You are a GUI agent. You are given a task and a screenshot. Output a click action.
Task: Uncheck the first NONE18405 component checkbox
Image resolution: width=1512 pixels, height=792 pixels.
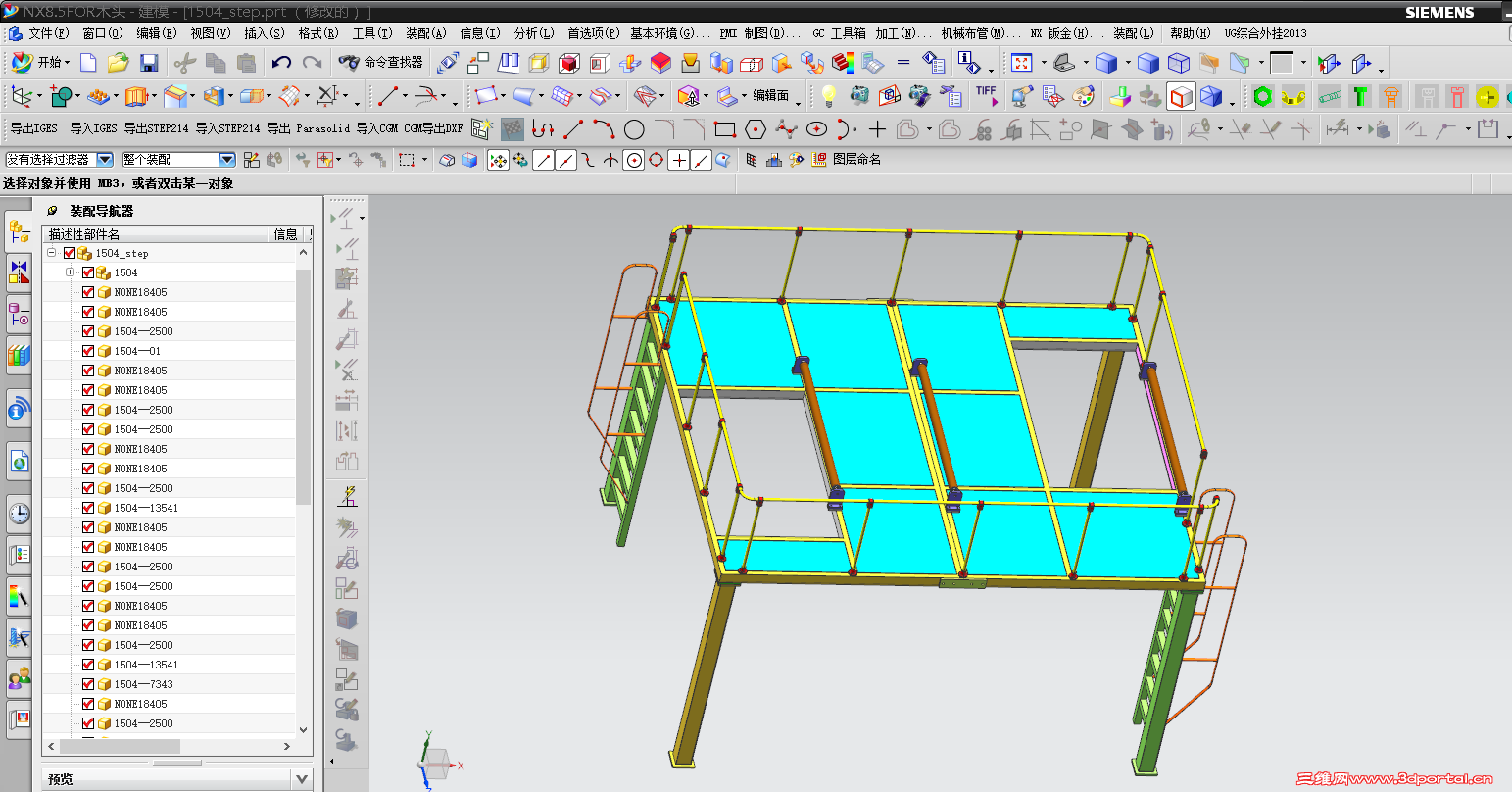[88, 292]
